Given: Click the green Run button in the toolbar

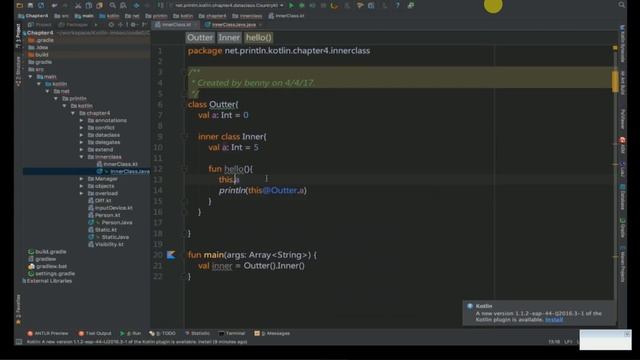Looking at the screenshot, I should [x=291, y=5].
